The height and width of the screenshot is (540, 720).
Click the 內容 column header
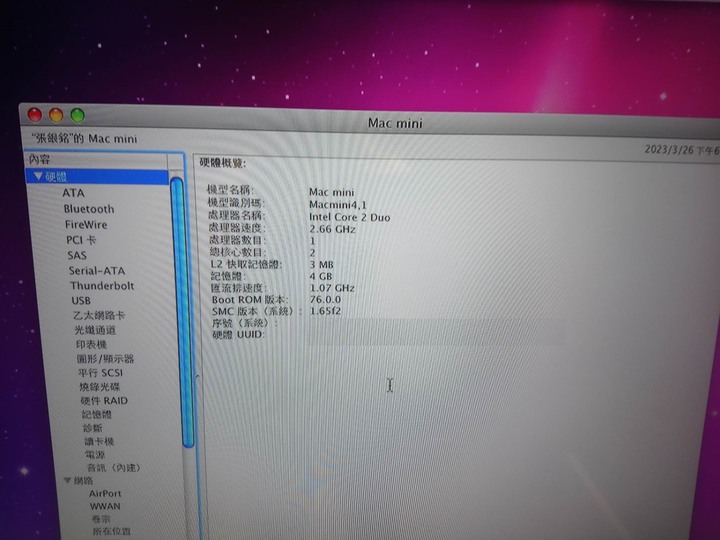tap(97, 160)
